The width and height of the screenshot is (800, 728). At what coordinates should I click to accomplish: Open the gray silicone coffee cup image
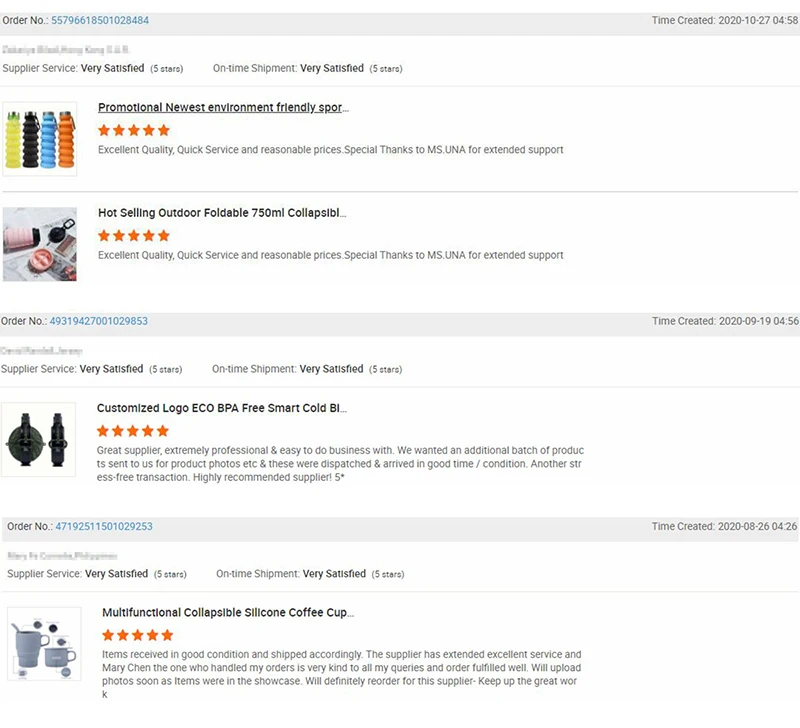coord(44,643)
